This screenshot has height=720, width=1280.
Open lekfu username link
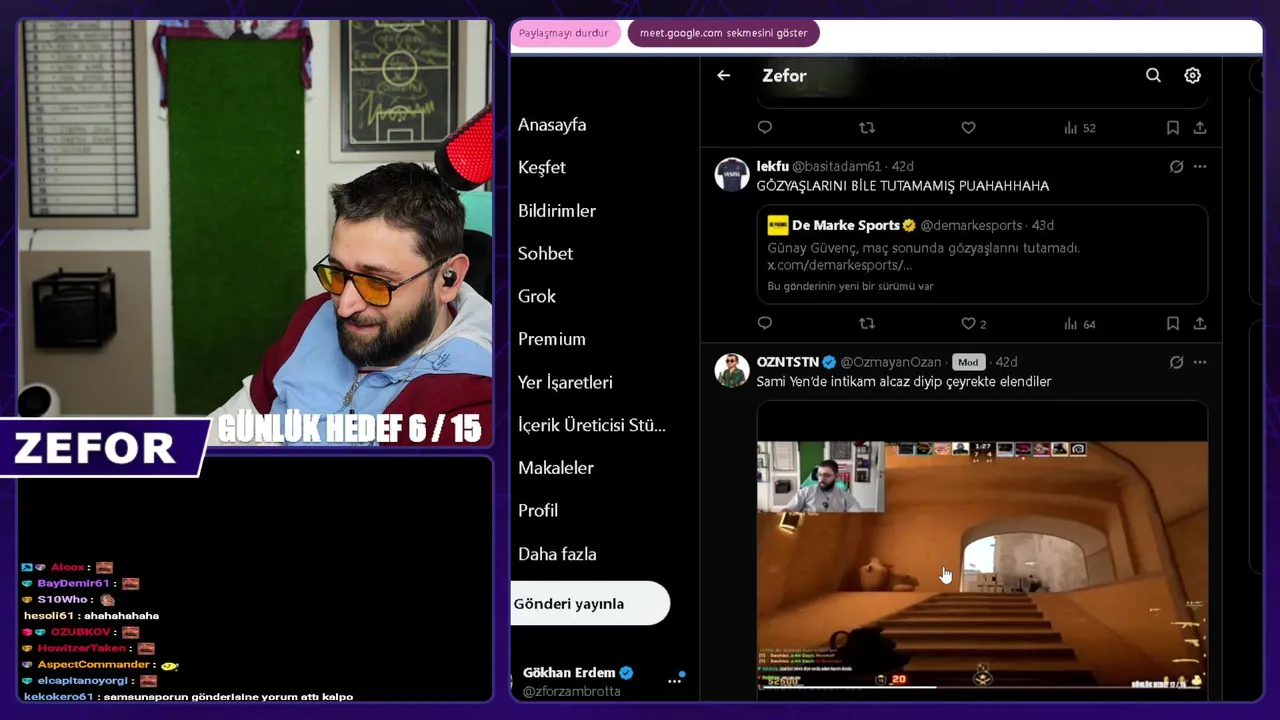(x=772, y=166)
